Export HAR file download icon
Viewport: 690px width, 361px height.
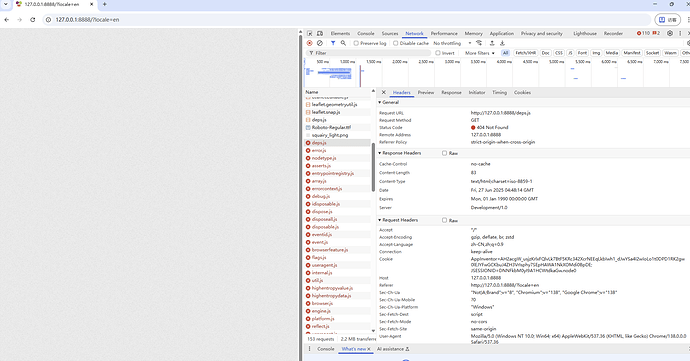[502, 43]
